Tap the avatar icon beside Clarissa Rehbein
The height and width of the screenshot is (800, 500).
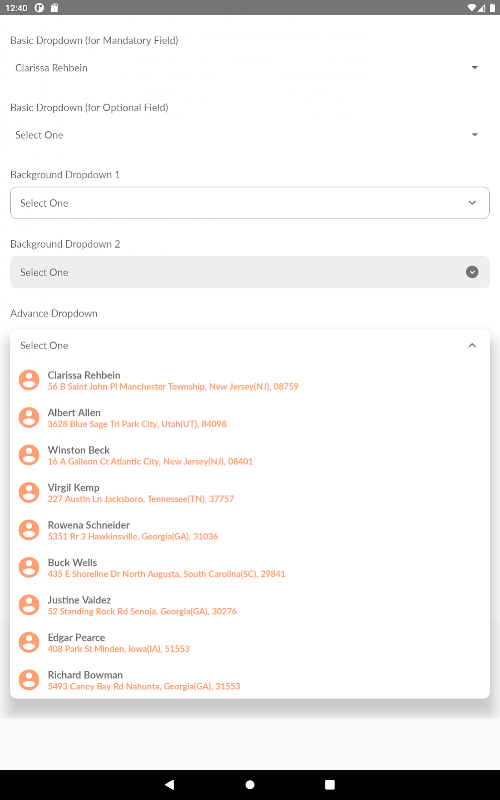tap(29, 380)
